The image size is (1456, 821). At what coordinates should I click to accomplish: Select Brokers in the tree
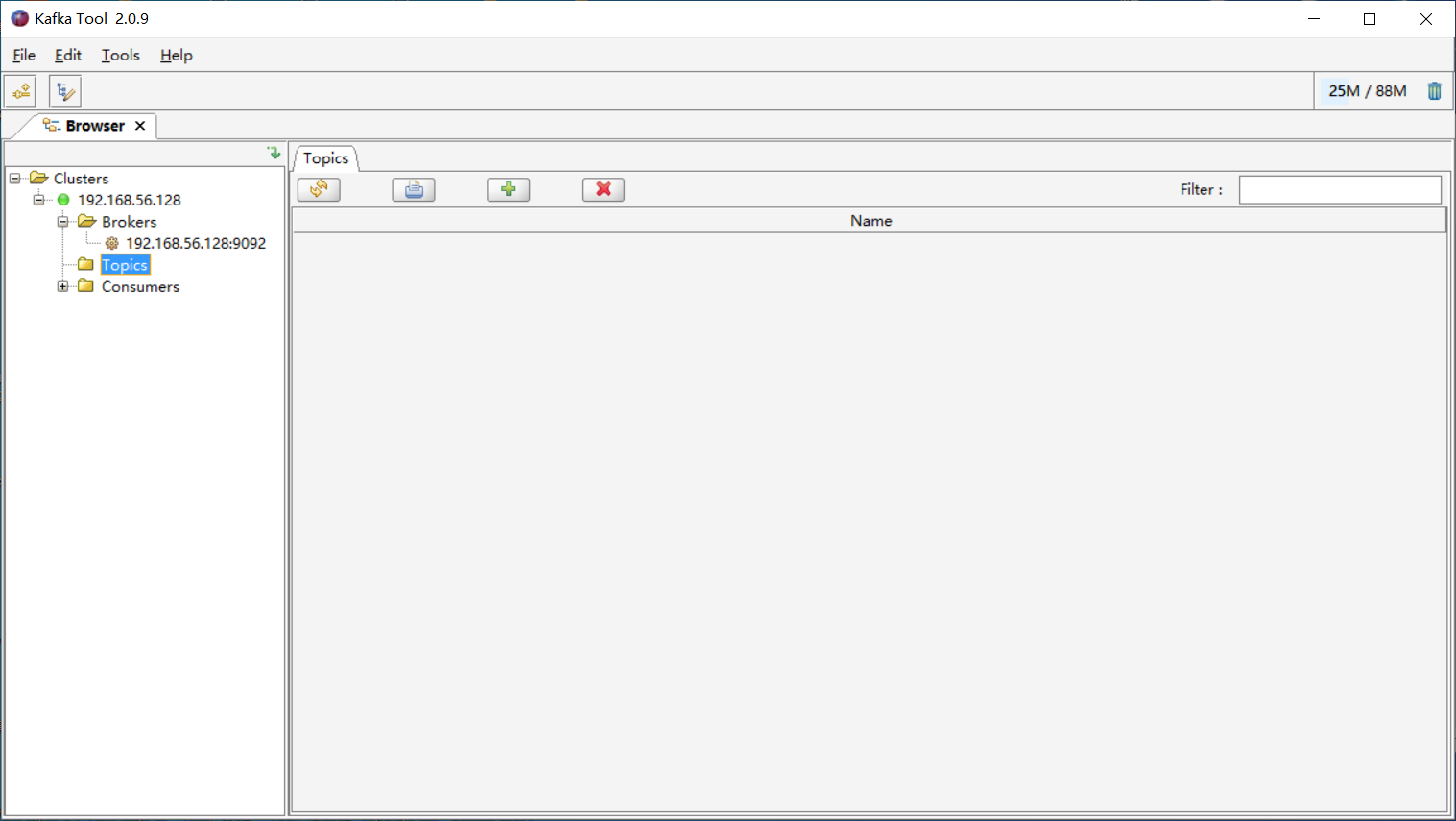[129, 222]
